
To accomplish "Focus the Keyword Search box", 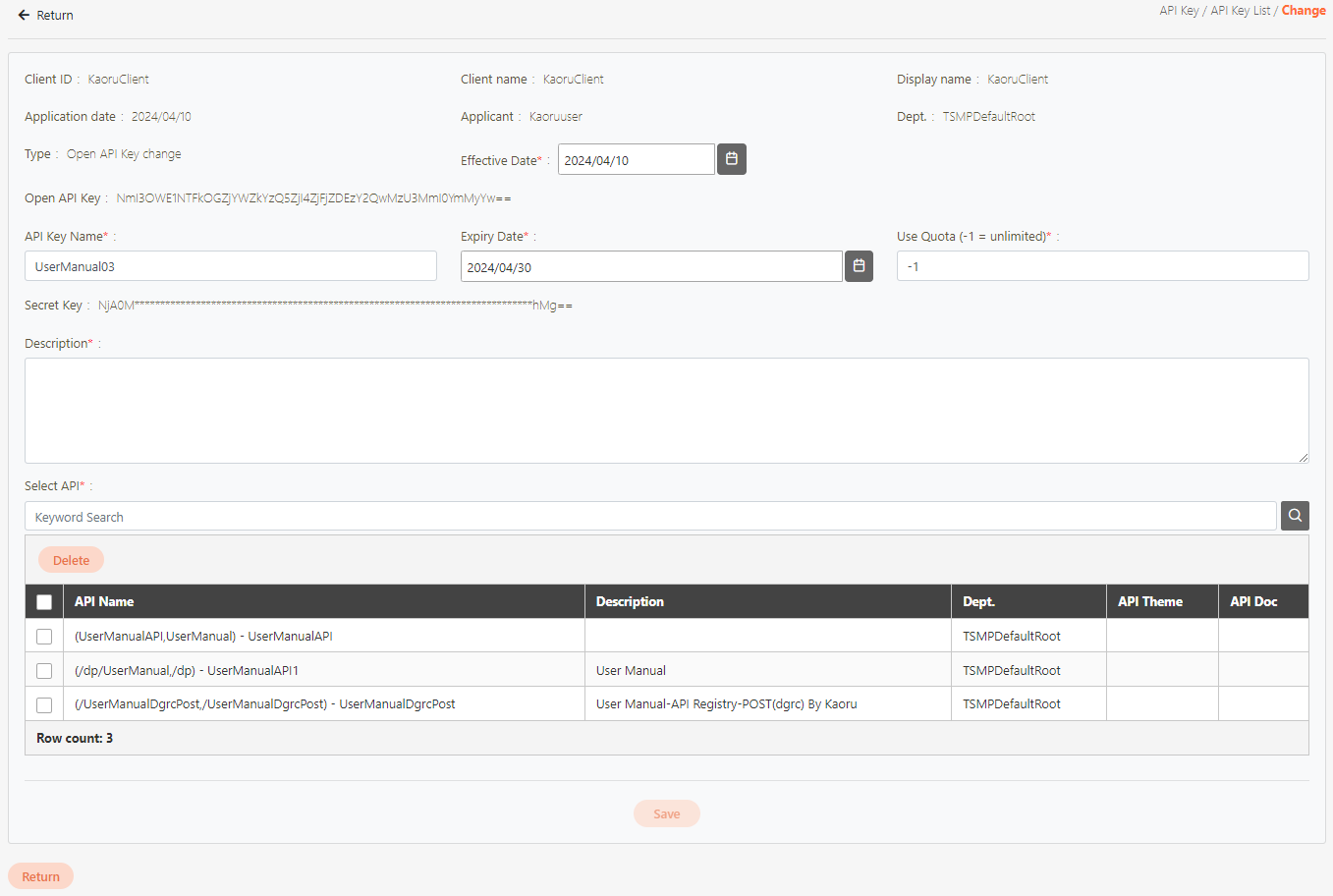I will pyautogui.click(x=649, y=517).
